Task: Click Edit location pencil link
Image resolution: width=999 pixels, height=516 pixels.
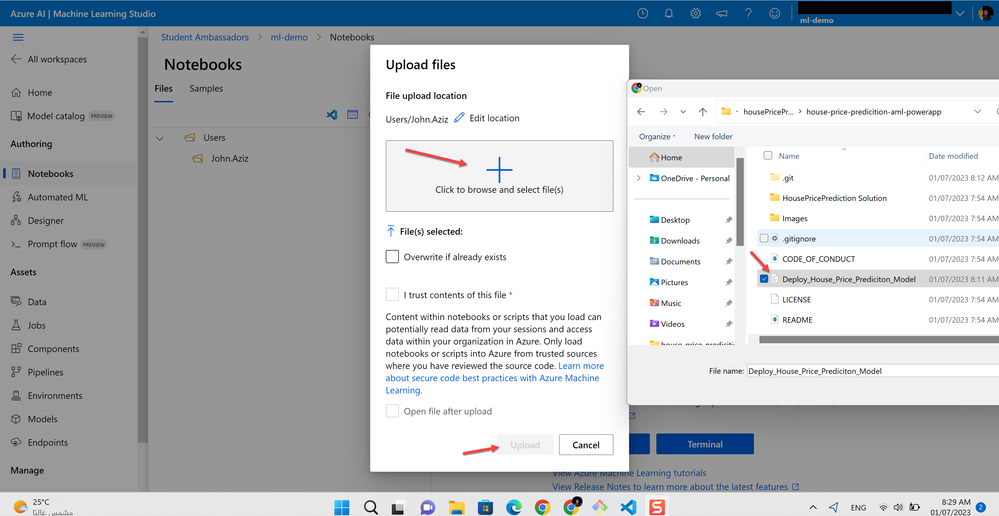Action: 487,118
